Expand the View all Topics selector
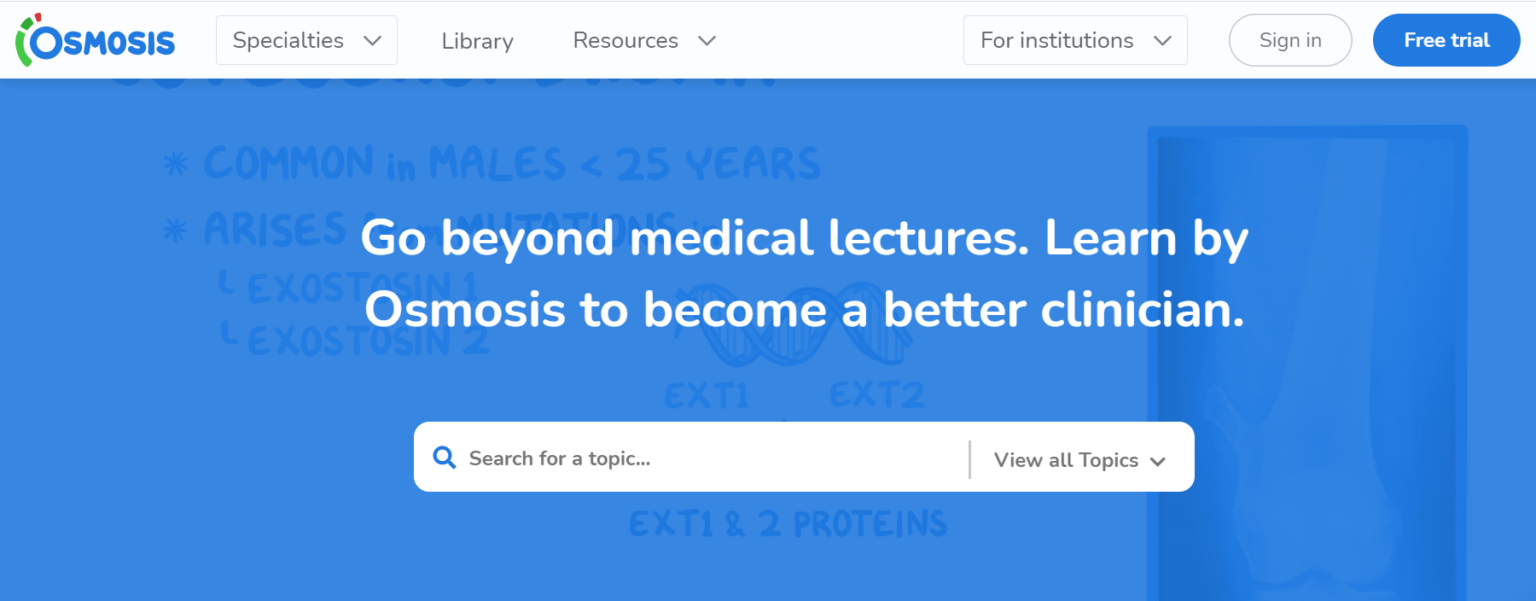This screenshot has height=601, width=1536. click(1080, 460)
